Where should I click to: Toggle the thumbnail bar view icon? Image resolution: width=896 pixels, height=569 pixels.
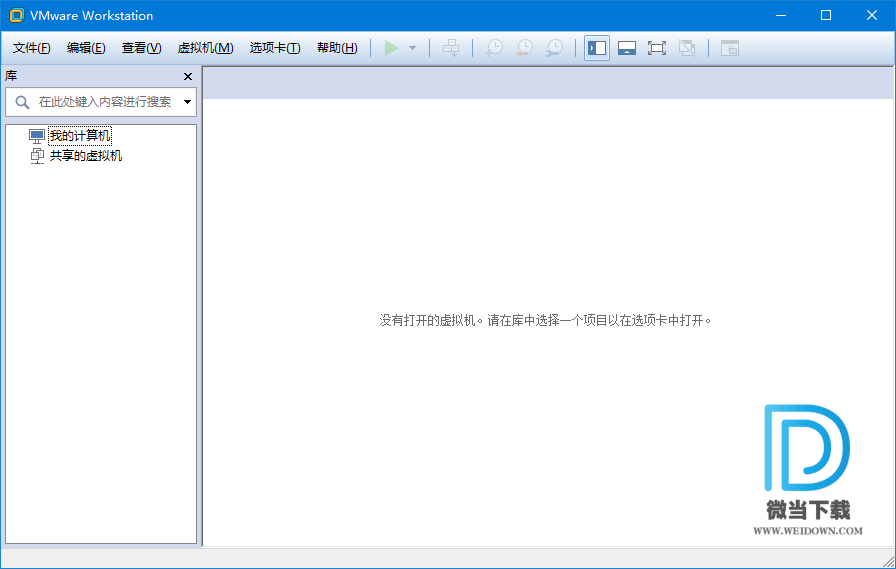click(x=627, y=48)
